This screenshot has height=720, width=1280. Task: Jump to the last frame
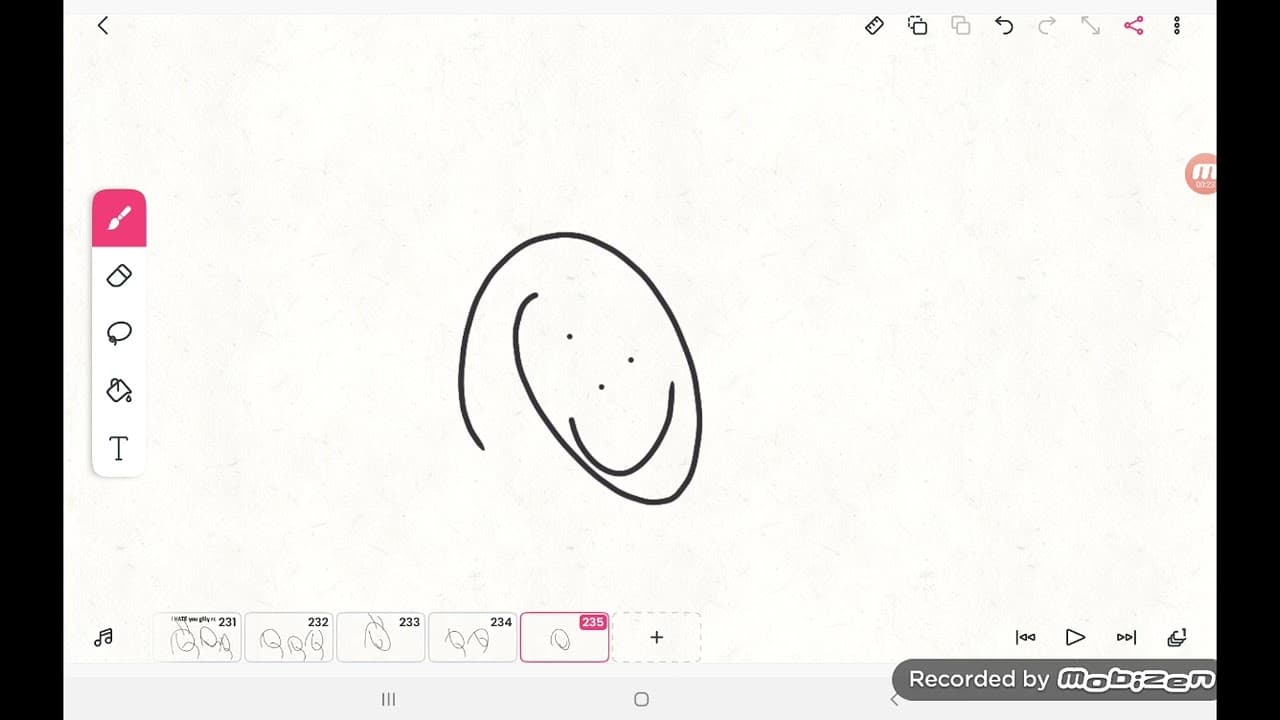pyautogui.click(x=1126, y=637)
